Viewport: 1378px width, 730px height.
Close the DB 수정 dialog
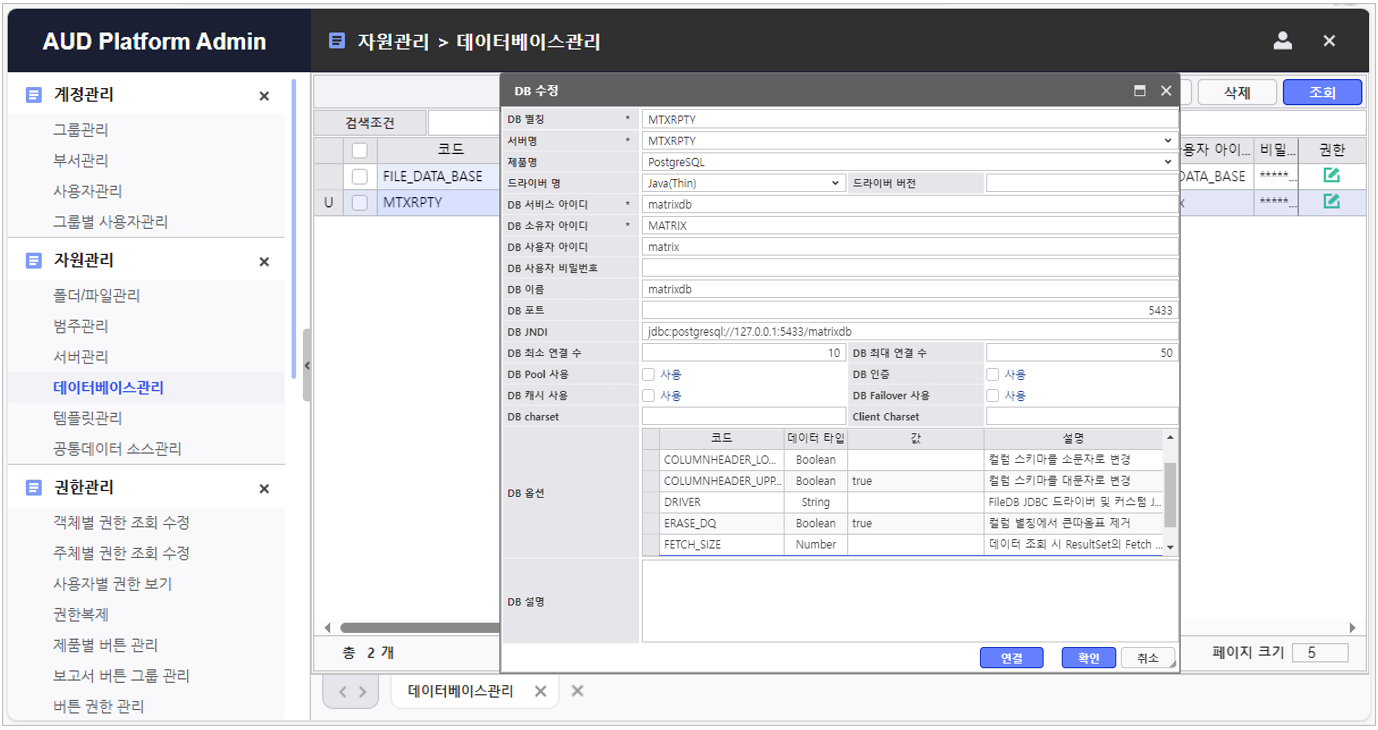tap(1166, 91)
